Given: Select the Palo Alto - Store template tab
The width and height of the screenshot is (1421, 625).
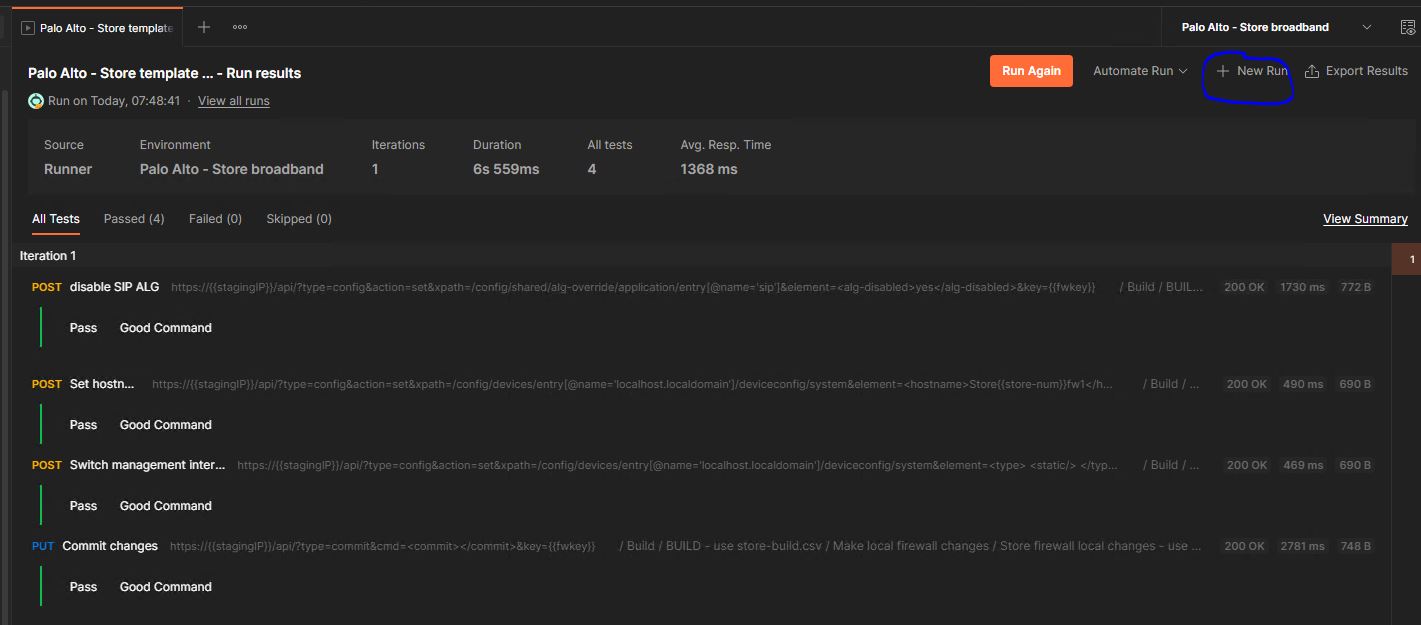Looking at the screenshot, I should (x=102, y=28).
